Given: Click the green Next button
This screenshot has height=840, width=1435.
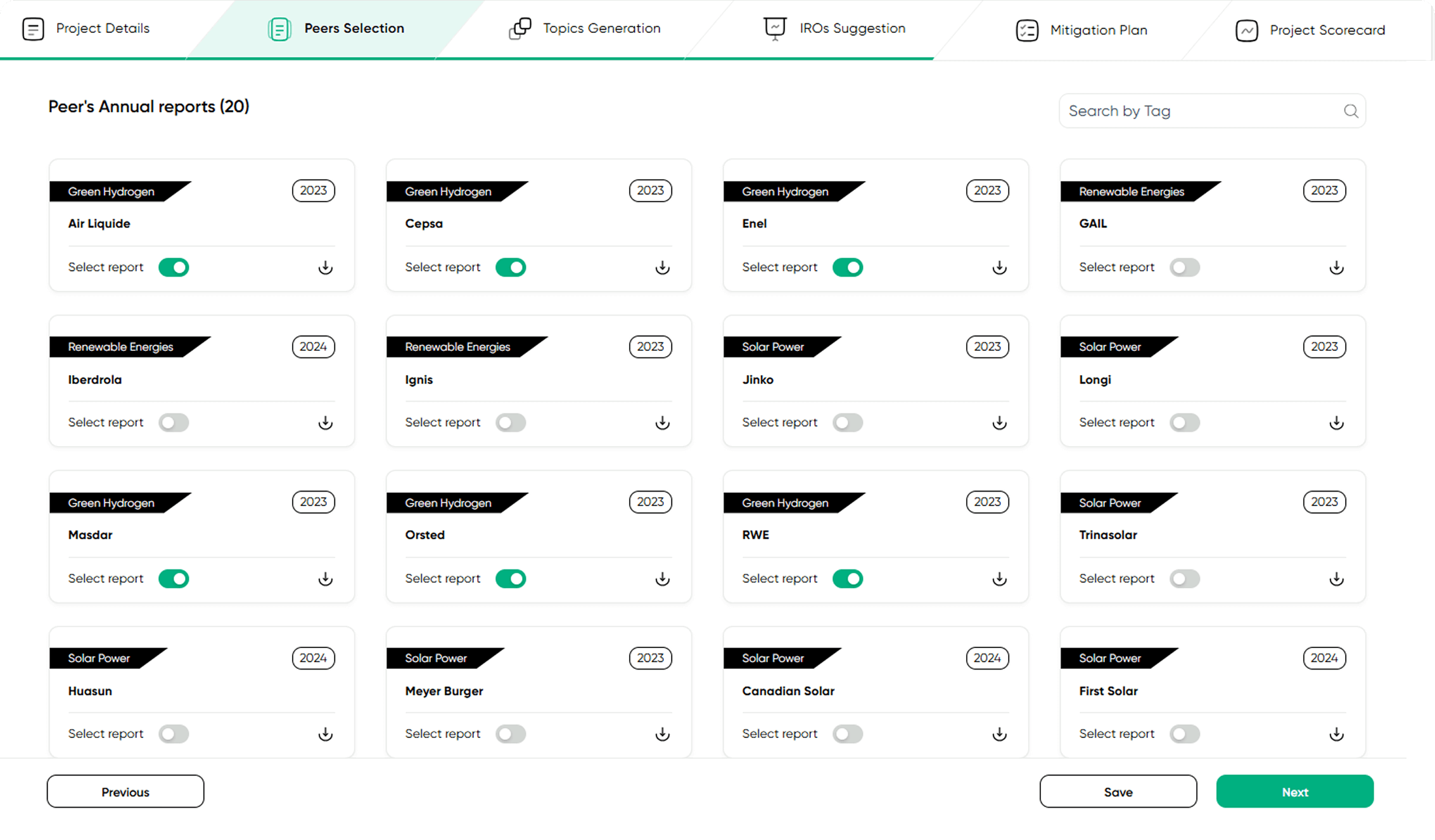Looking at the screenshot, I should (1294, 792).
